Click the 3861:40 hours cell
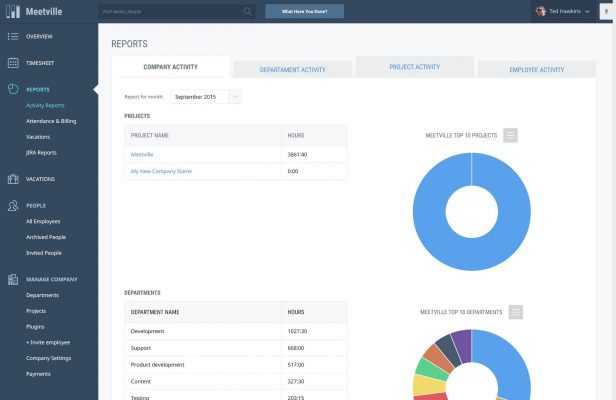The image size is (616, 400). (x=314, y=154)
